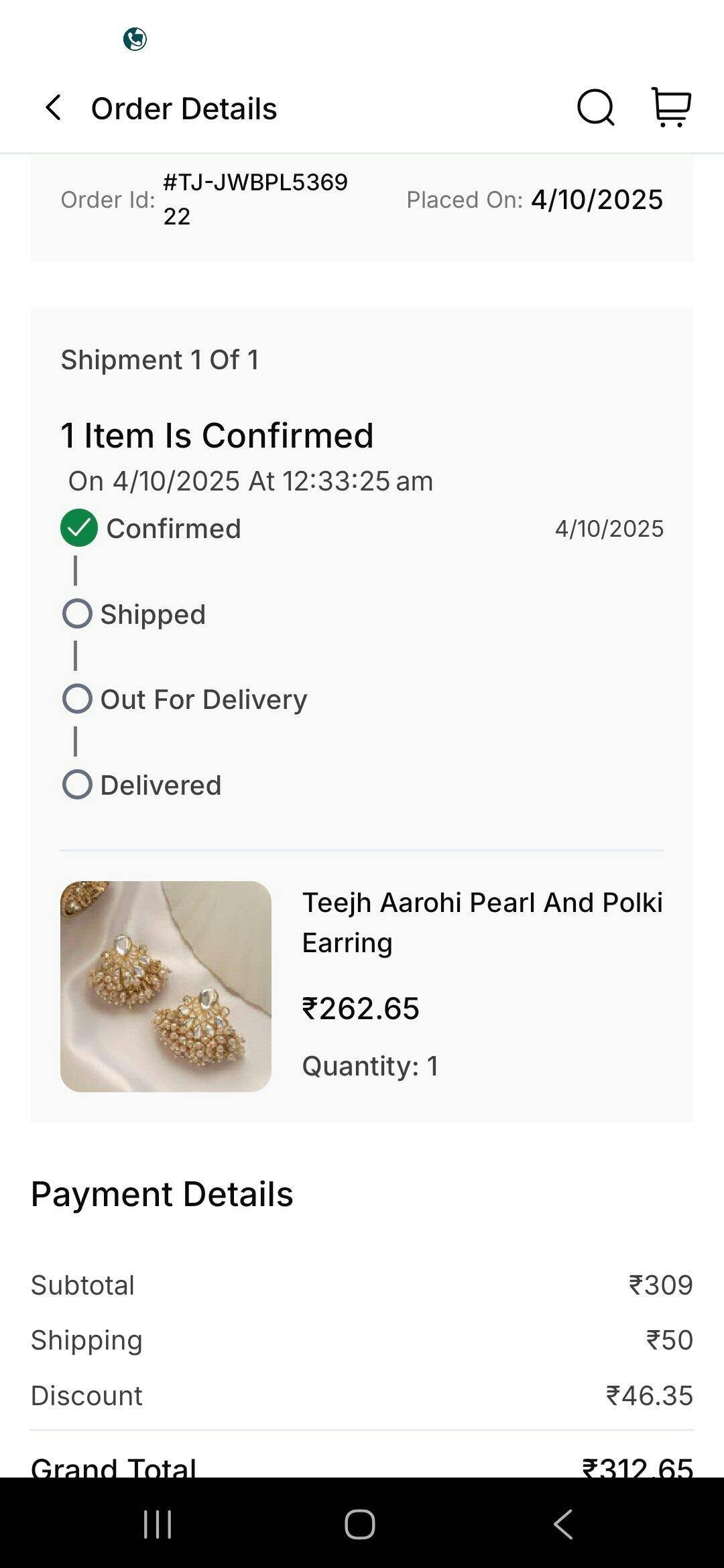Open Teejh Aarohi Pearl And Polki Earring link

tap(482, 922)
